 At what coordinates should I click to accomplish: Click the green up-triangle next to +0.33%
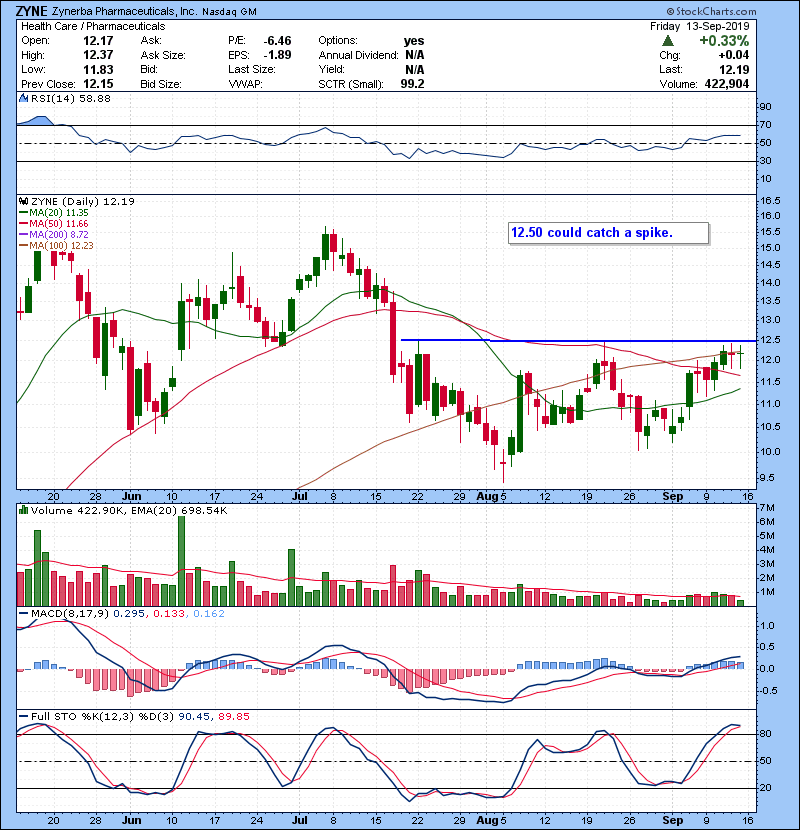(668, 41)
